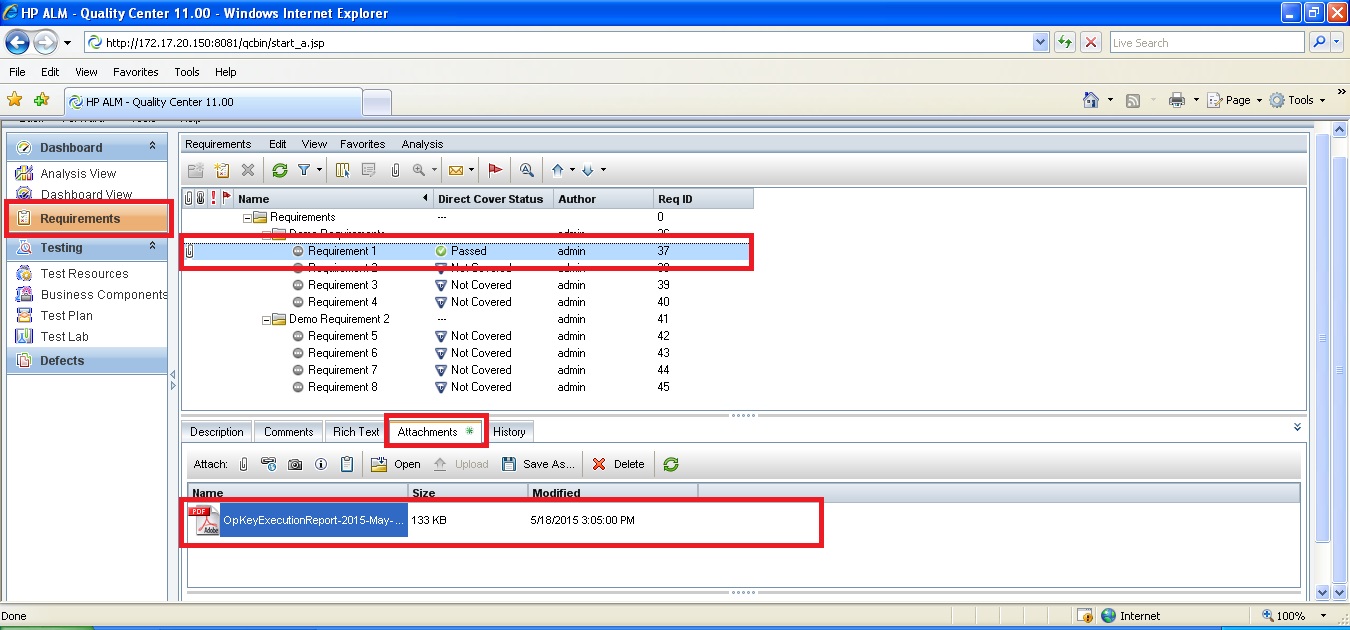Open Test Lab module in sidebar

(65, 336)
